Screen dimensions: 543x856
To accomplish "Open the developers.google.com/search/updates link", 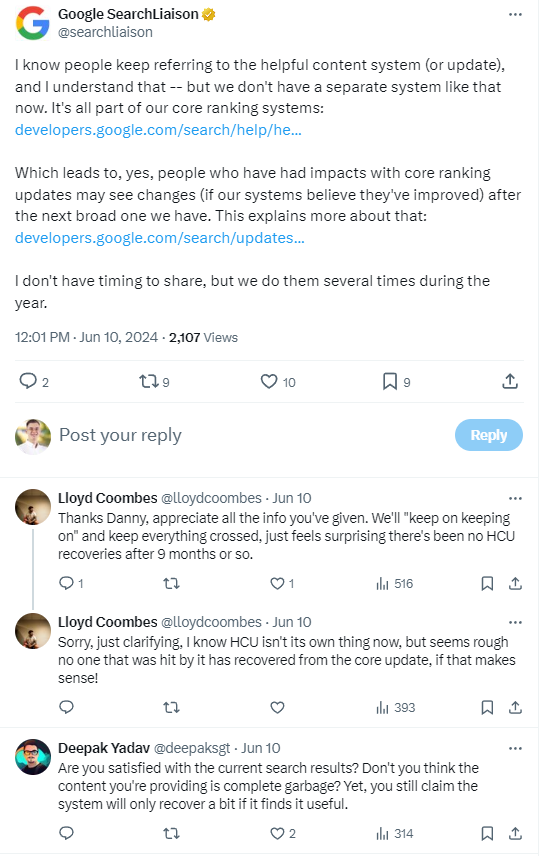I will 160,238.
